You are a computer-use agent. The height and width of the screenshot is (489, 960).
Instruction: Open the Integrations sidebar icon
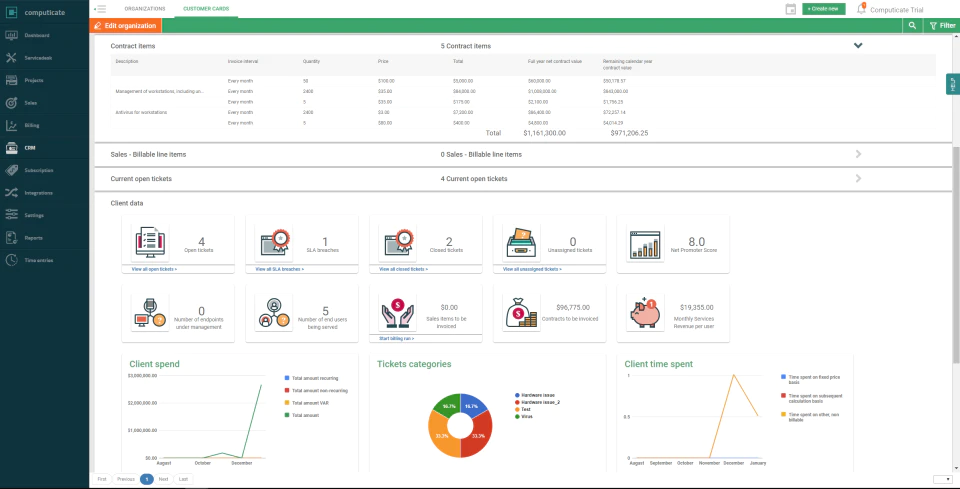[x=11, y=193]
